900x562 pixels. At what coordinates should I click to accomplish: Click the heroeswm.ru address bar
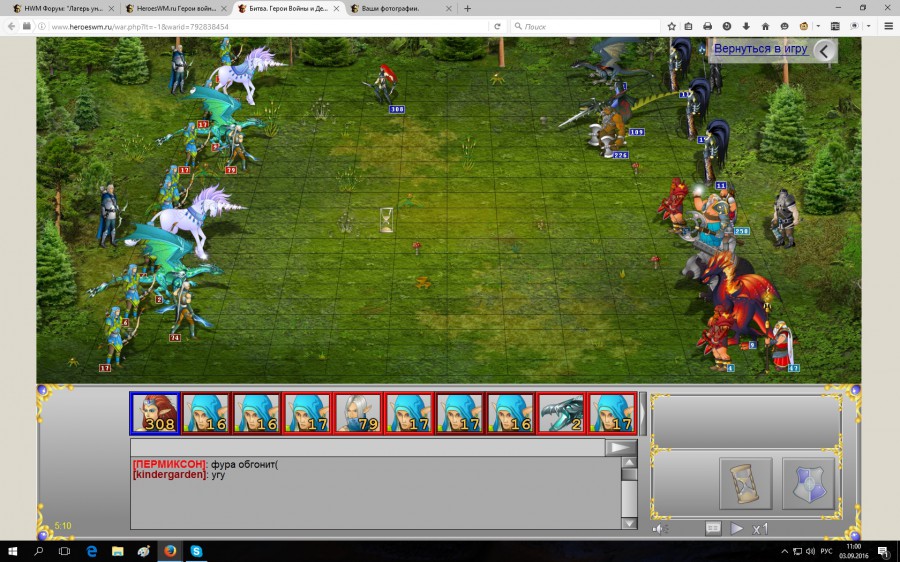pyautogui.click(x=267, y=26)
